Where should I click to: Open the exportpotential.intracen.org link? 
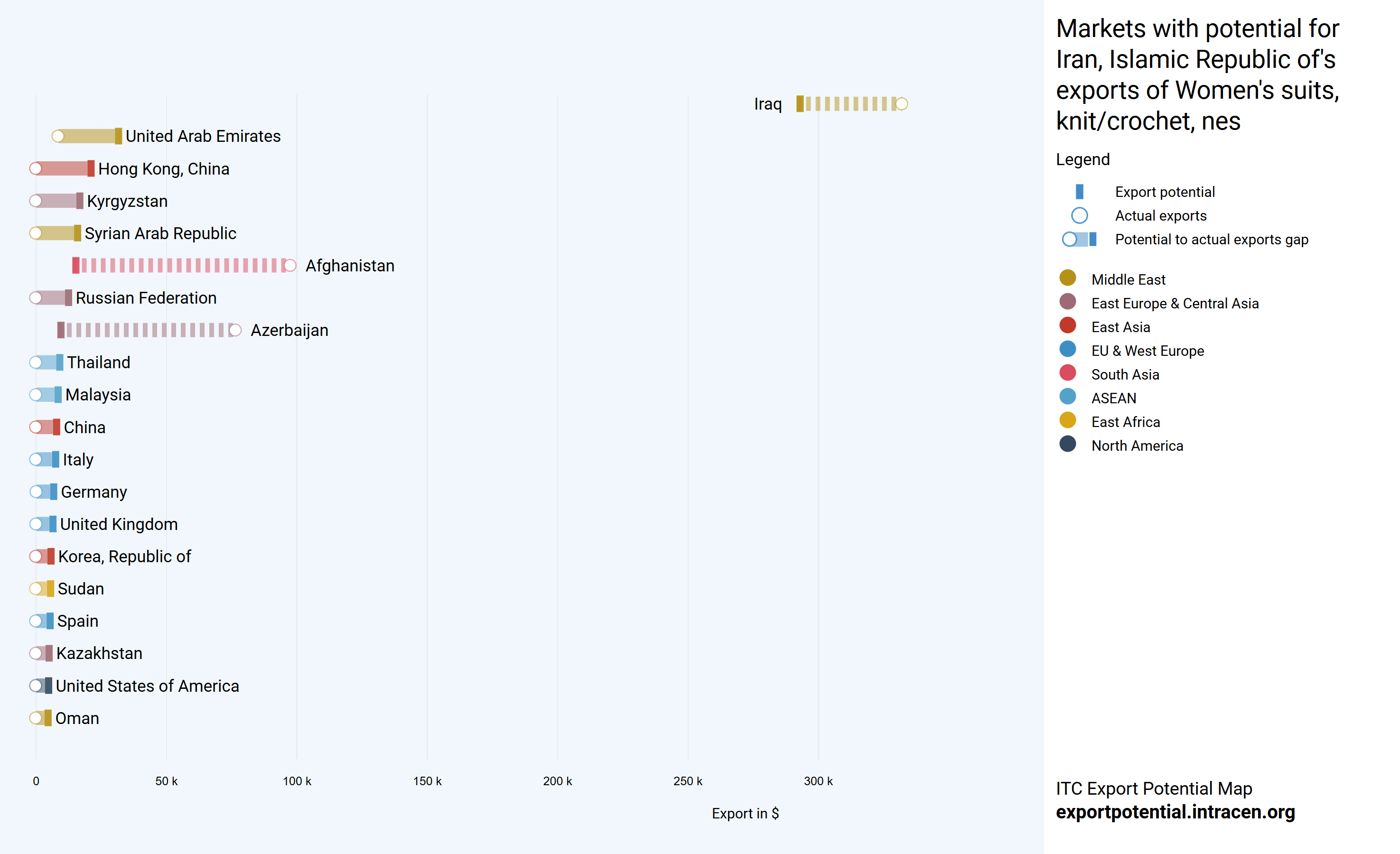pyautogui.click(x=1175, y=812)
